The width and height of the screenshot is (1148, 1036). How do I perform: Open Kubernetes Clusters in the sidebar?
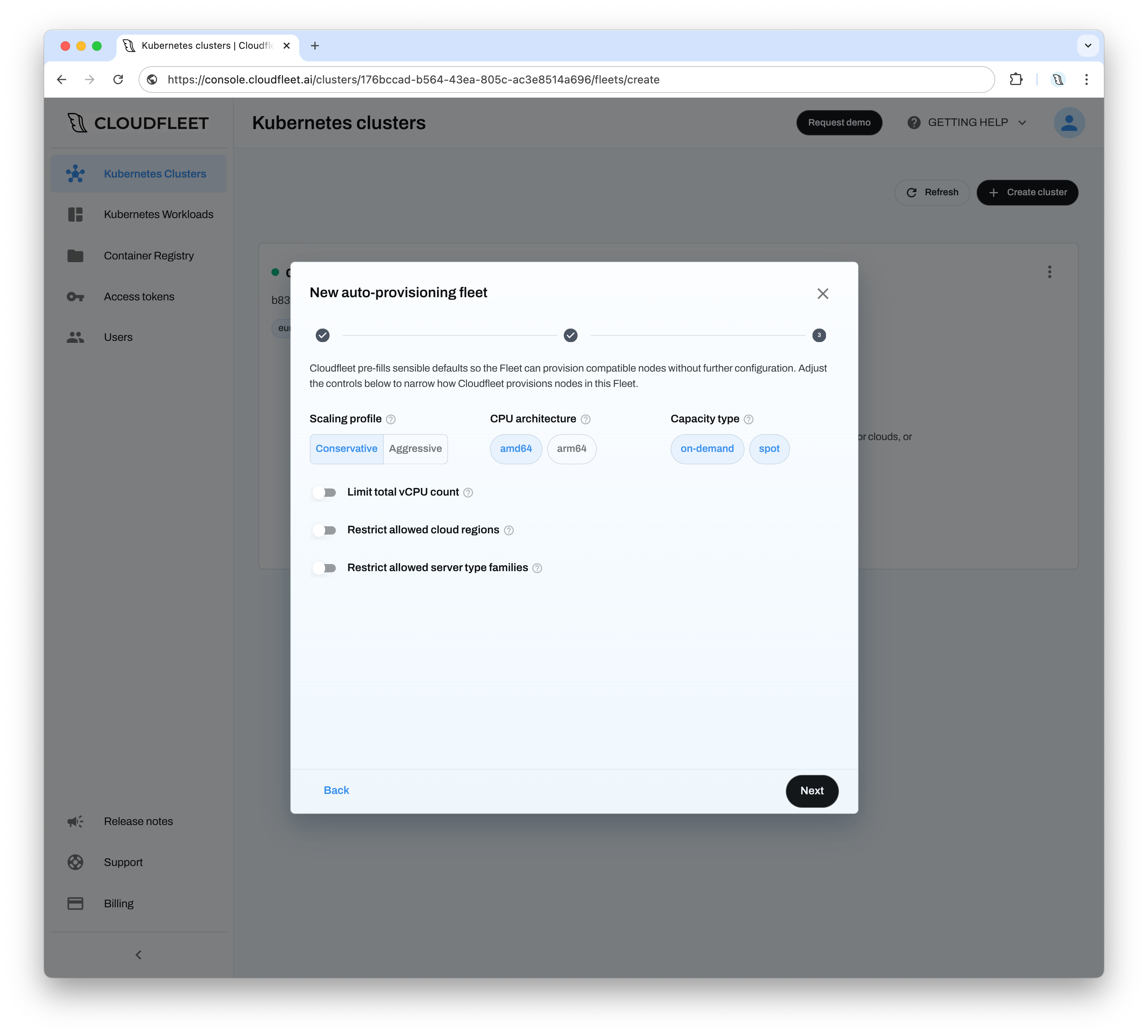[138, 174]
